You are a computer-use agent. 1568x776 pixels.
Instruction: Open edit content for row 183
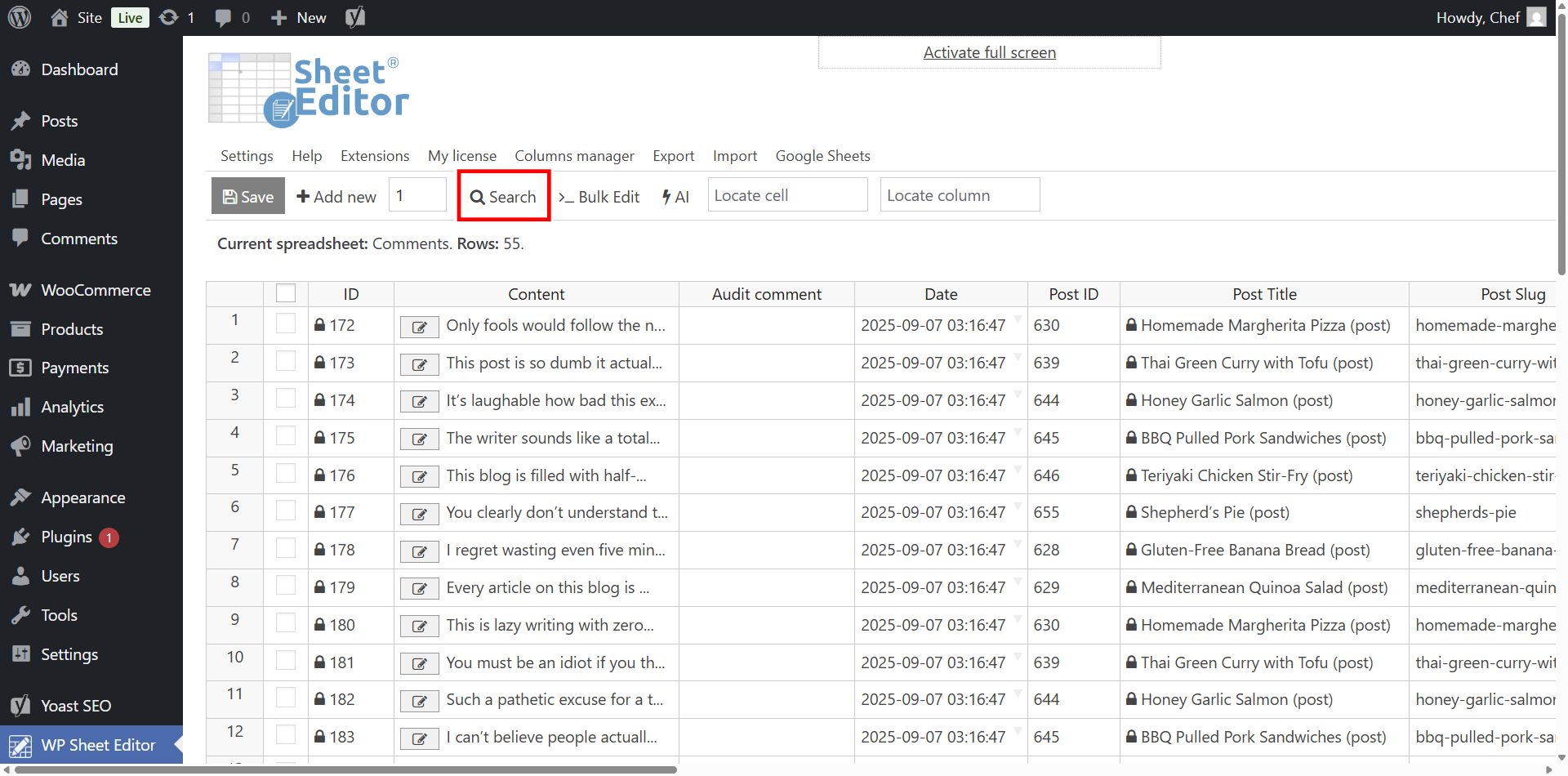tap(420, 738)
